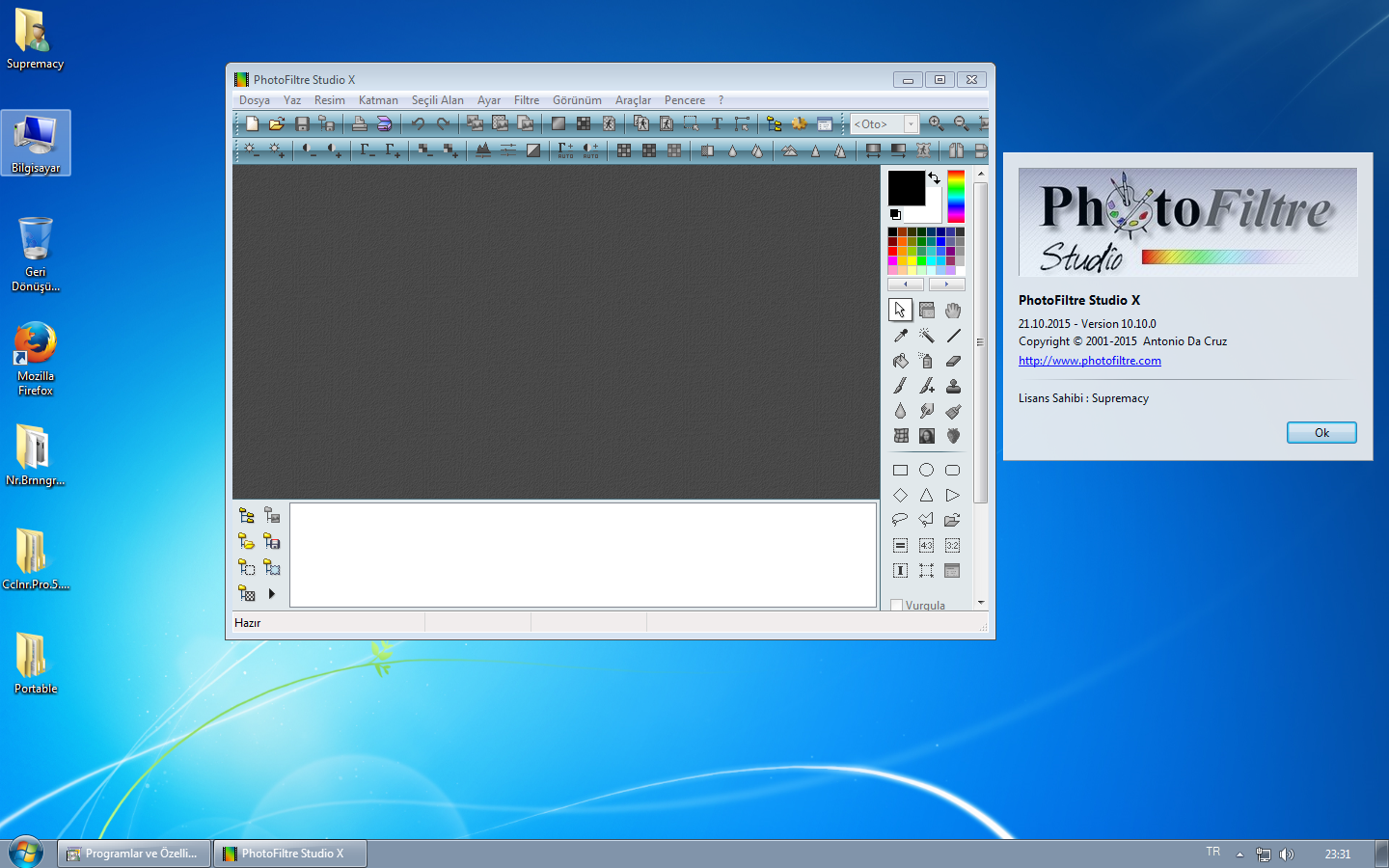The height and width of the screenshot is (868, 1389).
Task: Open the volume speaker icon in tray
Action: pyautogui.click(x=1286, y=854)
